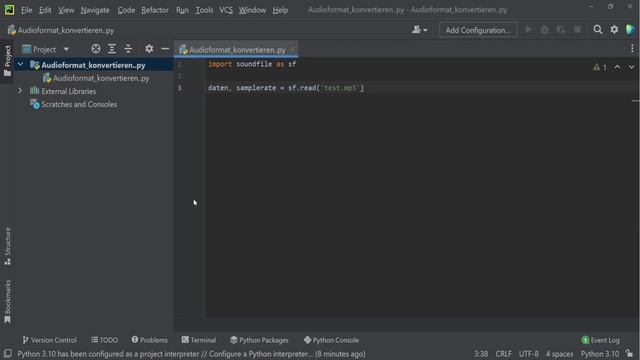Viewport: 640px width, 360px height.
Task: Open the Run menu
Action: tap(182, 10)
